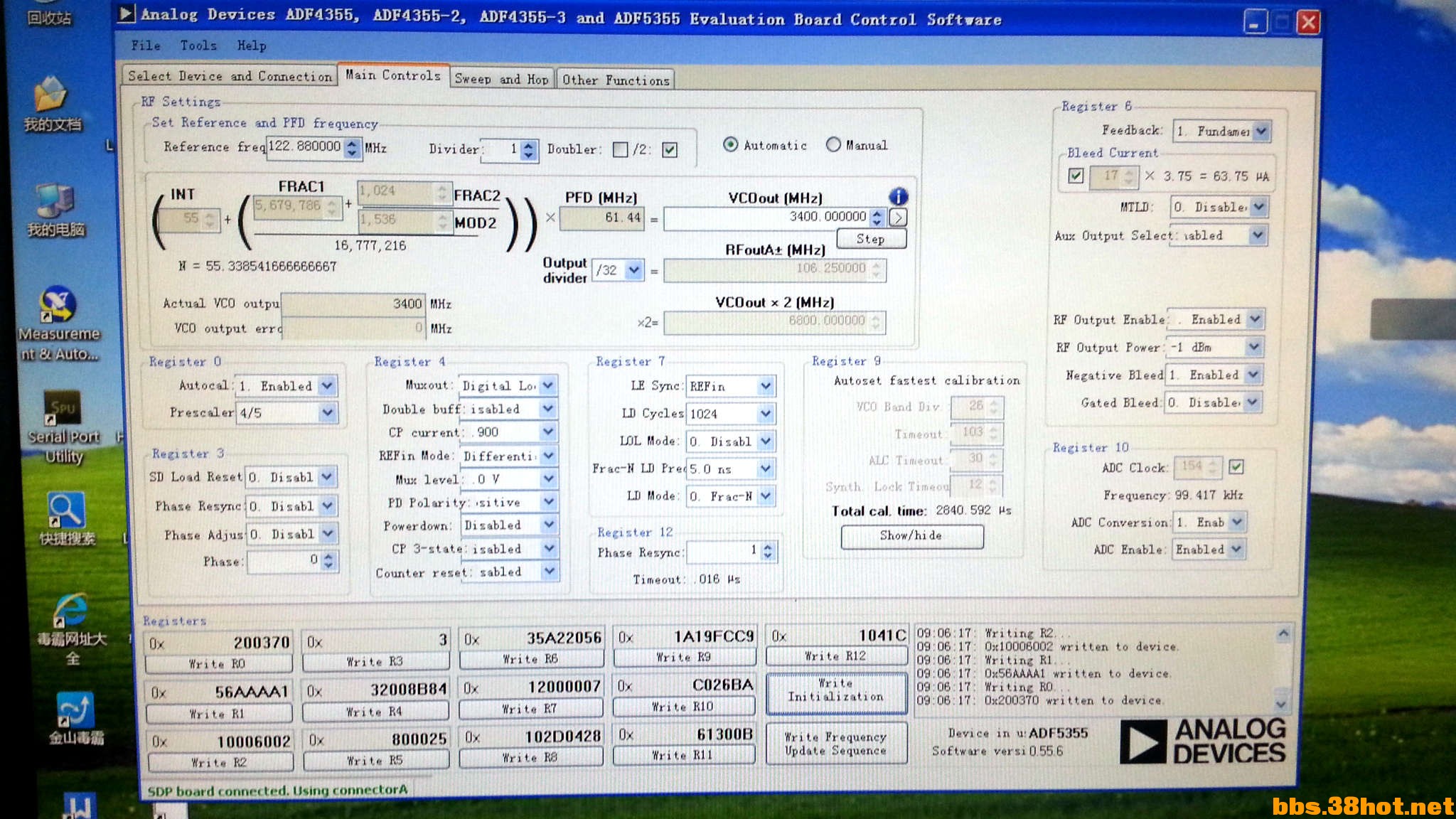Click the Reference frequency spinner arrows
The height and width of the screenshot is (819, 1456).
[x=353, y=147]
